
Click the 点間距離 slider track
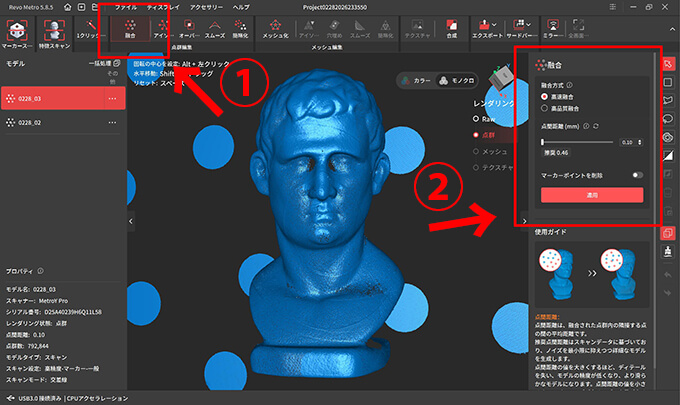pyautogui.click(x=580, y=143)
